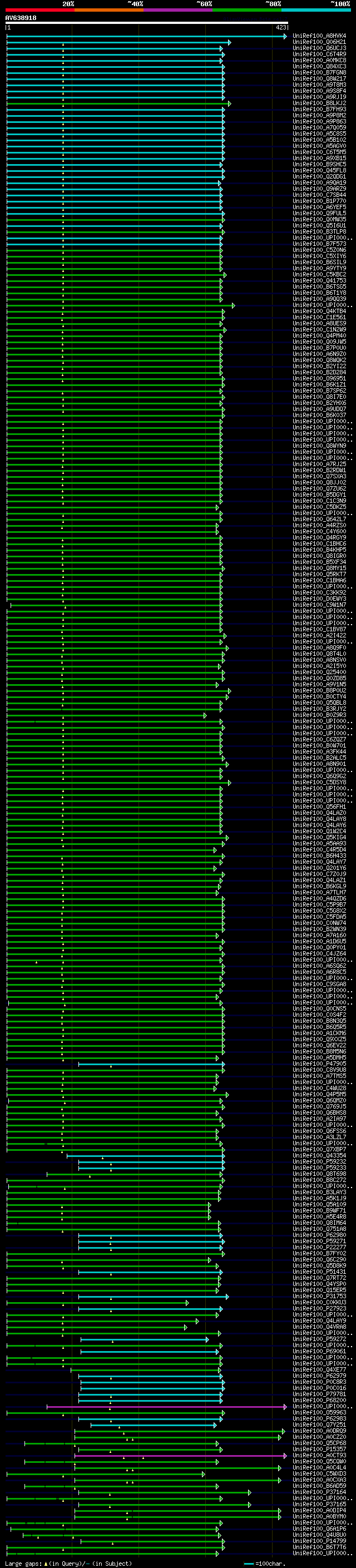Select the UniRef100_A5B102 label
The width and height of the screenshot is (356, 1568).
click(x=319, y=140)
